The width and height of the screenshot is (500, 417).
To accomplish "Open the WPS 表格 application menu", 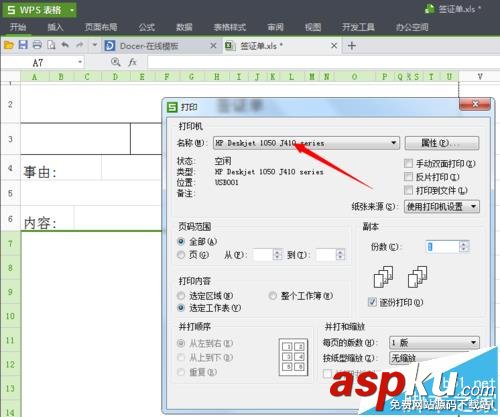I will pos(39,10).
